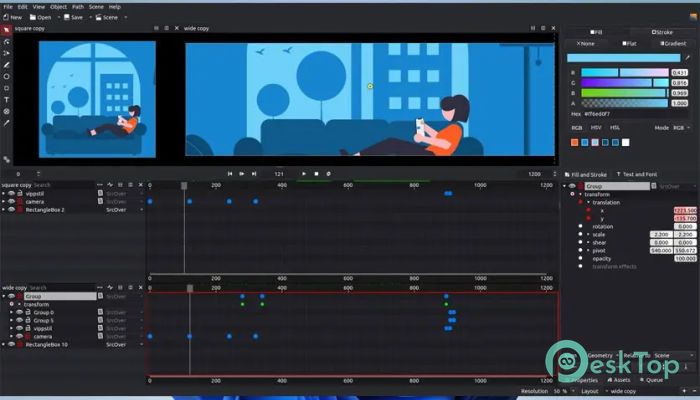
Task: Open the Edit menu
Action: 22,7
